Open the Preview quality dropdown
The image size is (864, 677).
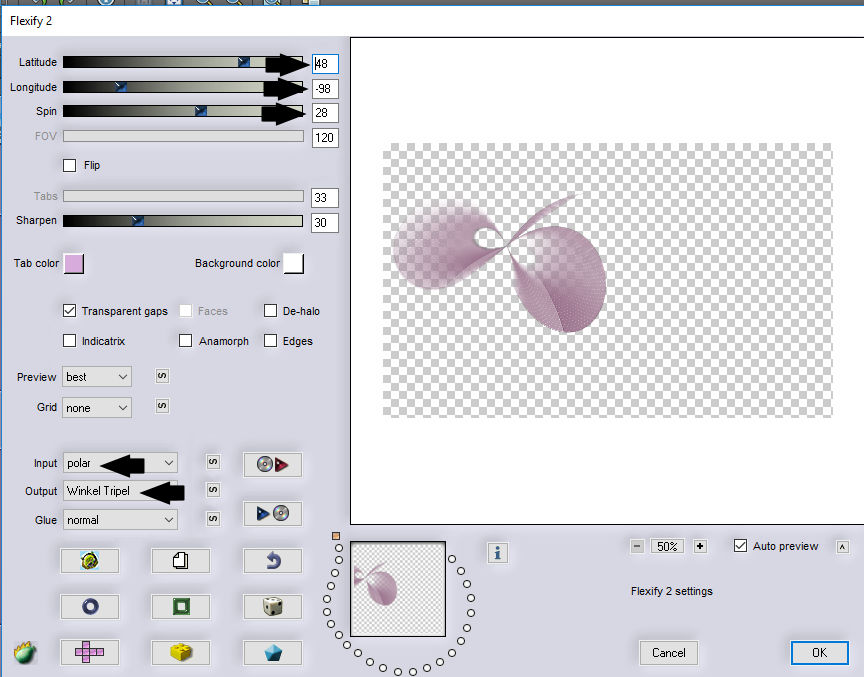coord(97,377)
